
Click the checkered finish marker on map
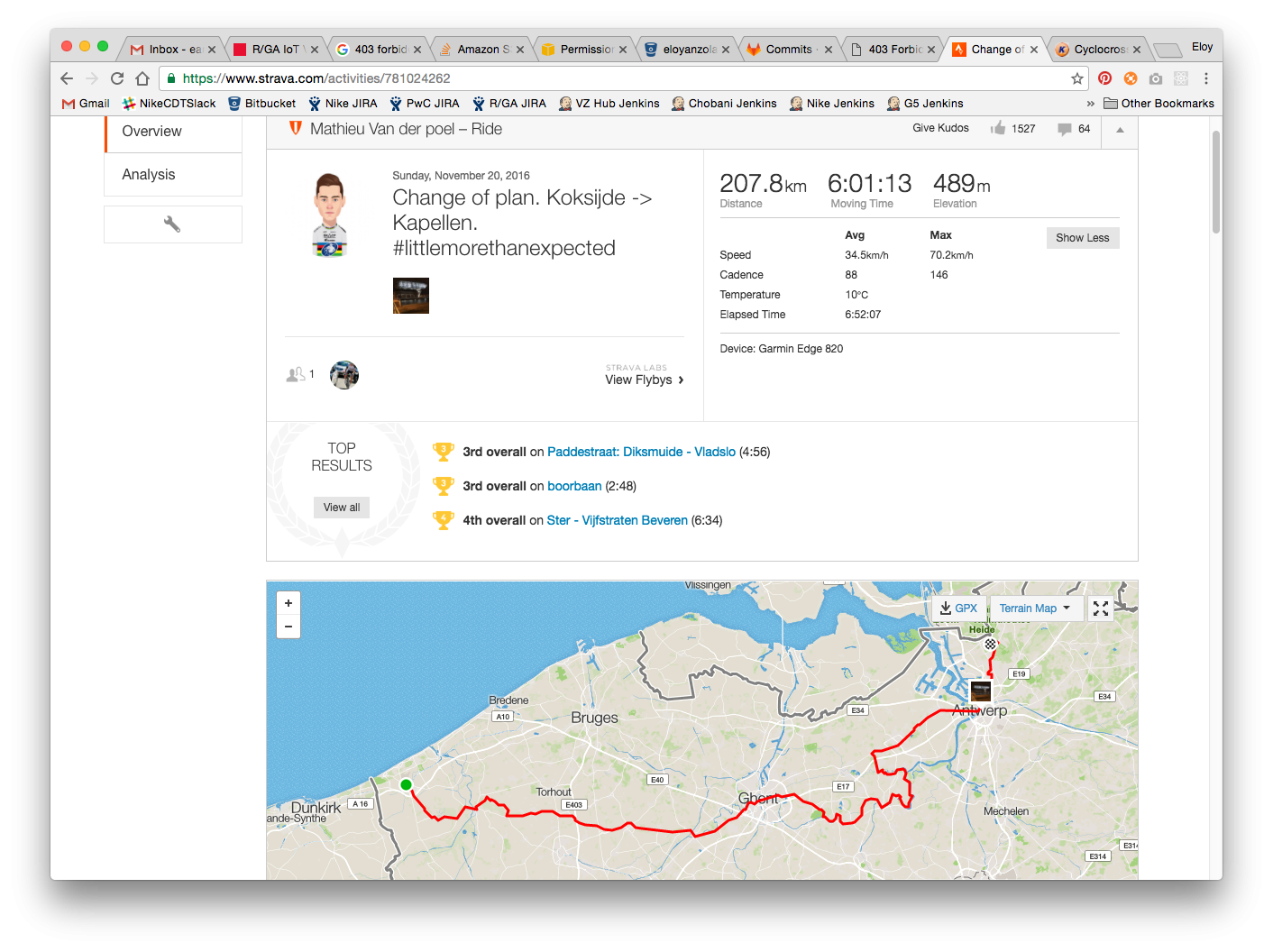coord(990,645)
